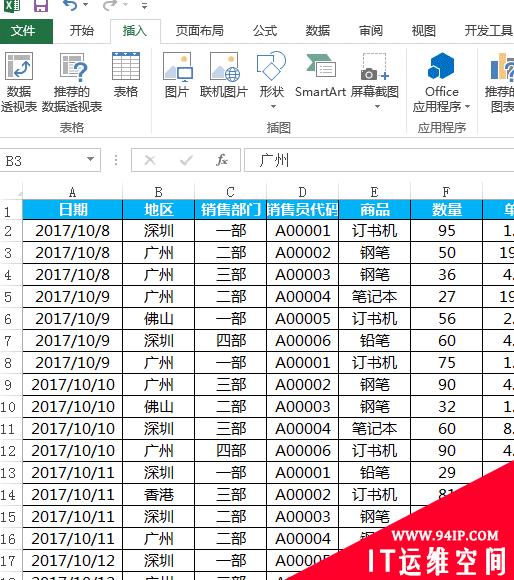Select cell B2 containing 深圳
514x580 pixels.
click(159, 231)
